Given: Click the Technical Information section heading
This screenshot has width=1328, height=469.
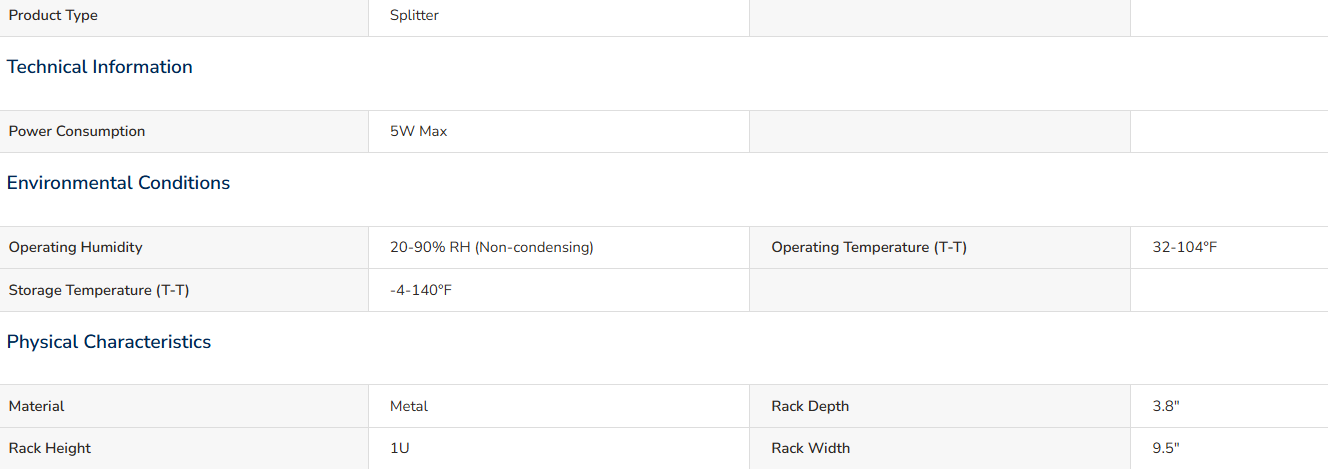Looking at the screenshot, I should point(100,67).
